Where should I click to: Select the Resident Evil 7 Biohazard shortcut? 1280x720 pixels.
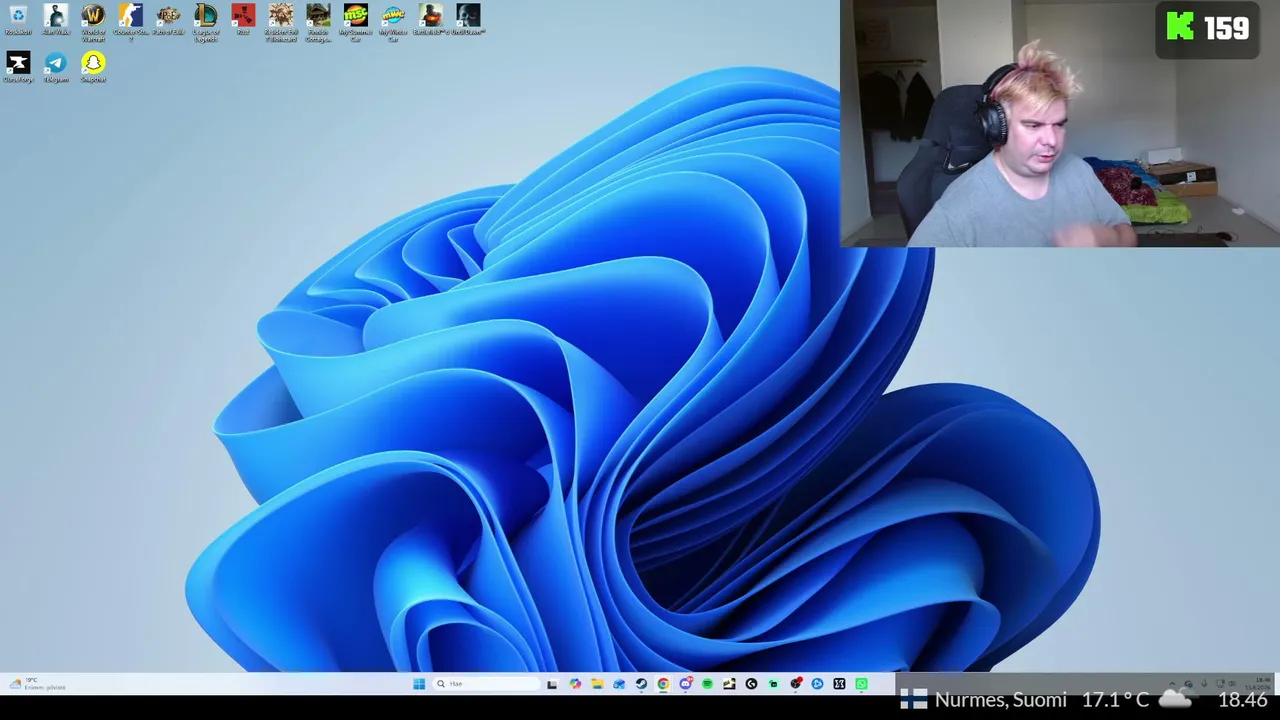pyautogui.click(x=281, y=22)
